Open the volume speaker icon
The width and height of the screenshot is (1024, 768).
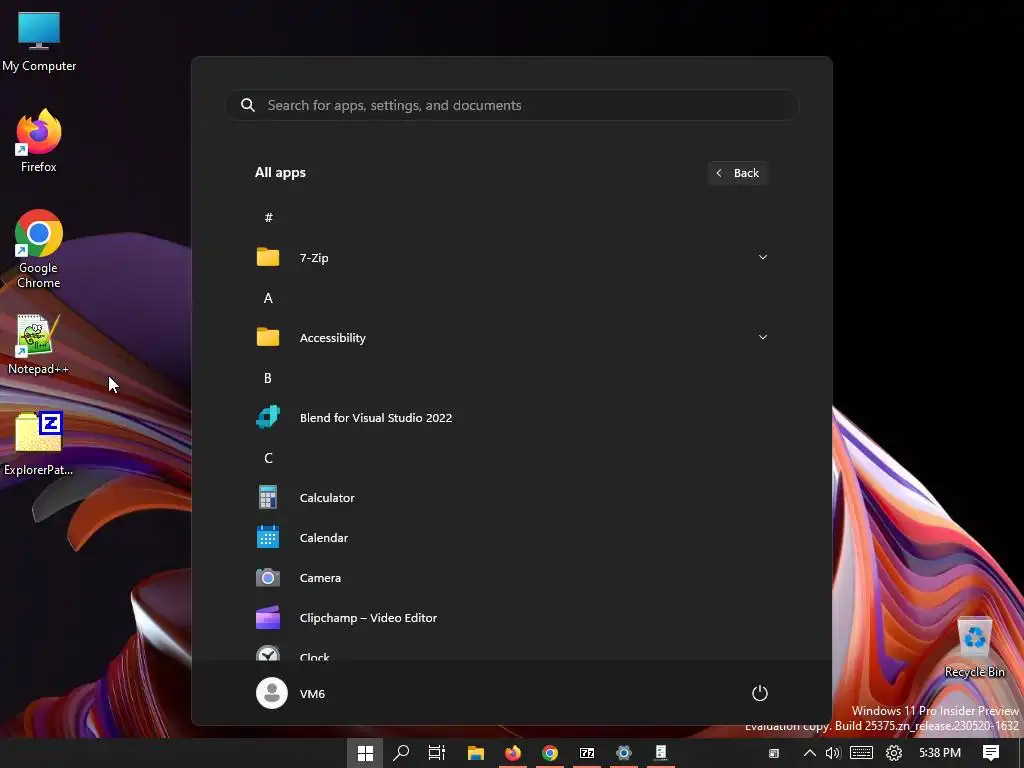pyautogui.click(x=833, y=753)
